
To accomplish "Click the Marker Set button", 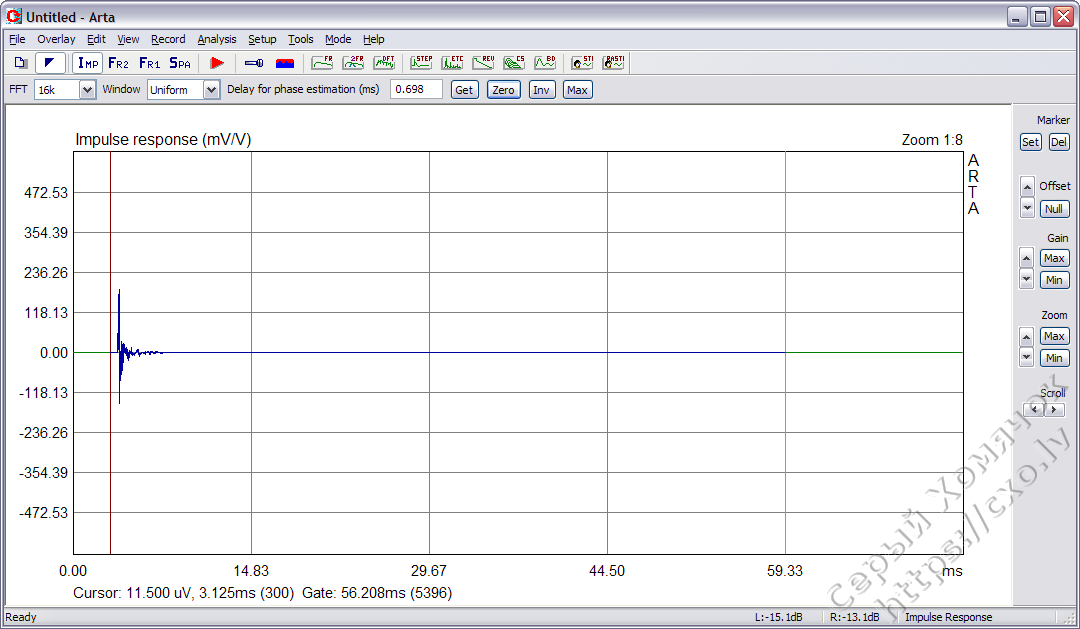I will (x=1030, y=142).
